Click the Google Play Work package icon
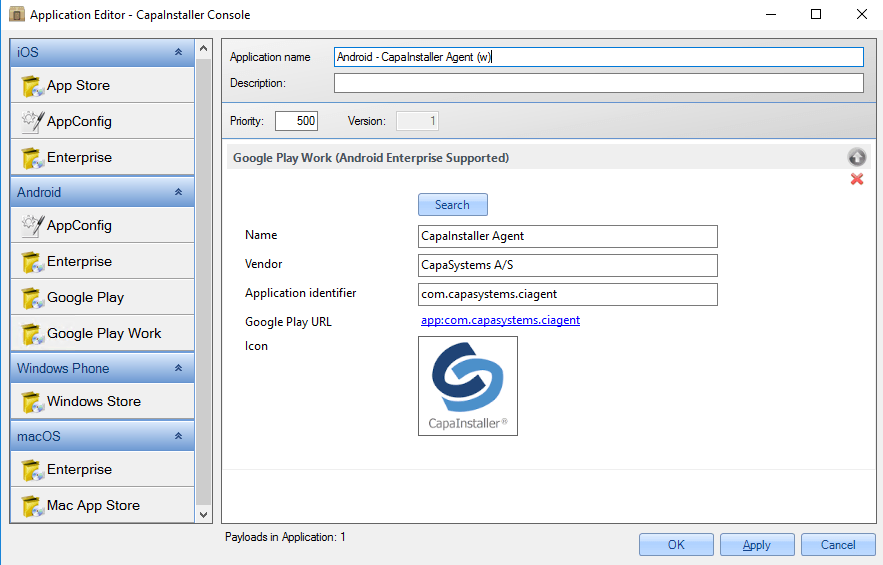 pos(33,334)
